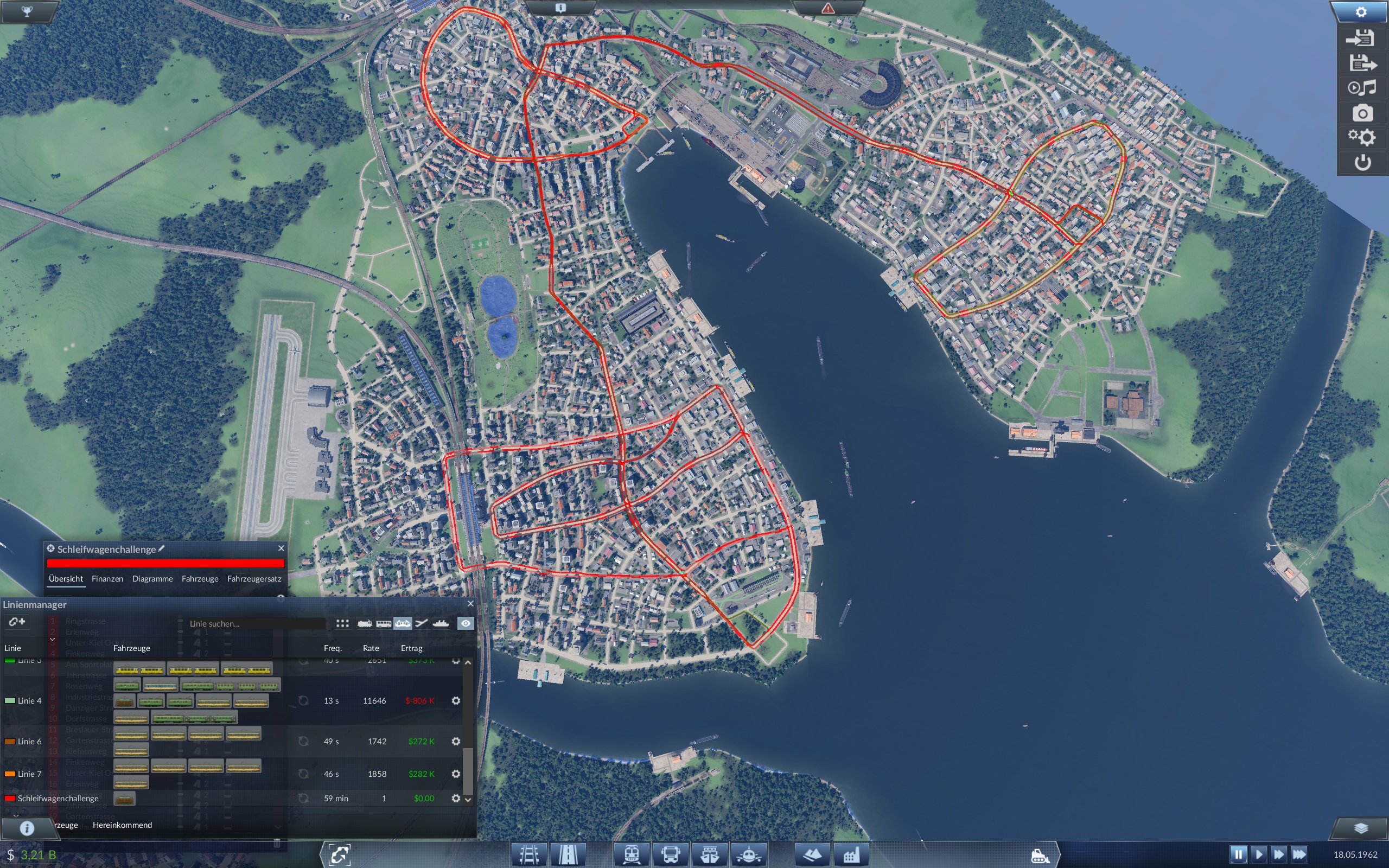Open settings gear for Schleifwagenchallenge row
This screenshot has height=868, width=1389.
(456, 798)
